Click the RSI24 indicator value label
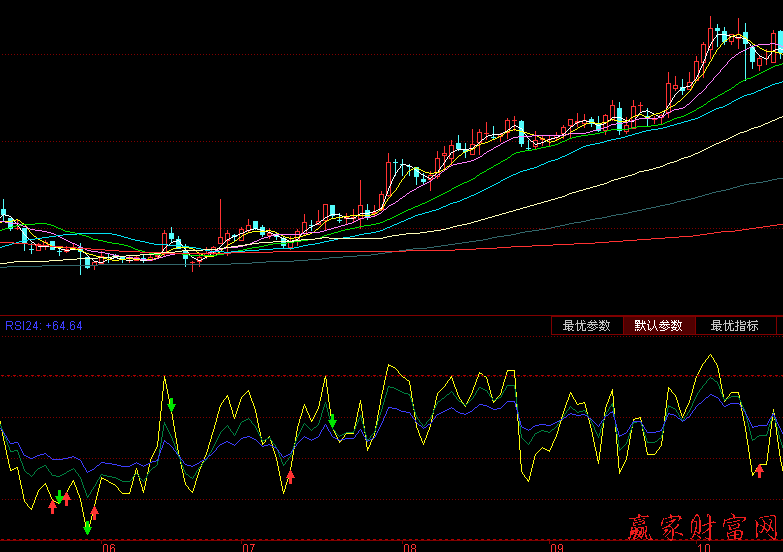The height and width of the screenshot is (552, 783). click(x=44, y=326)
